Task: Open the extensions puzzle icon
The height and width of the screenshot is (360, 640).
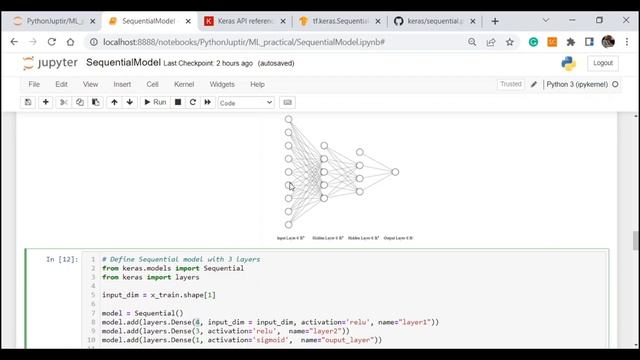Action: tap(571, 42)
